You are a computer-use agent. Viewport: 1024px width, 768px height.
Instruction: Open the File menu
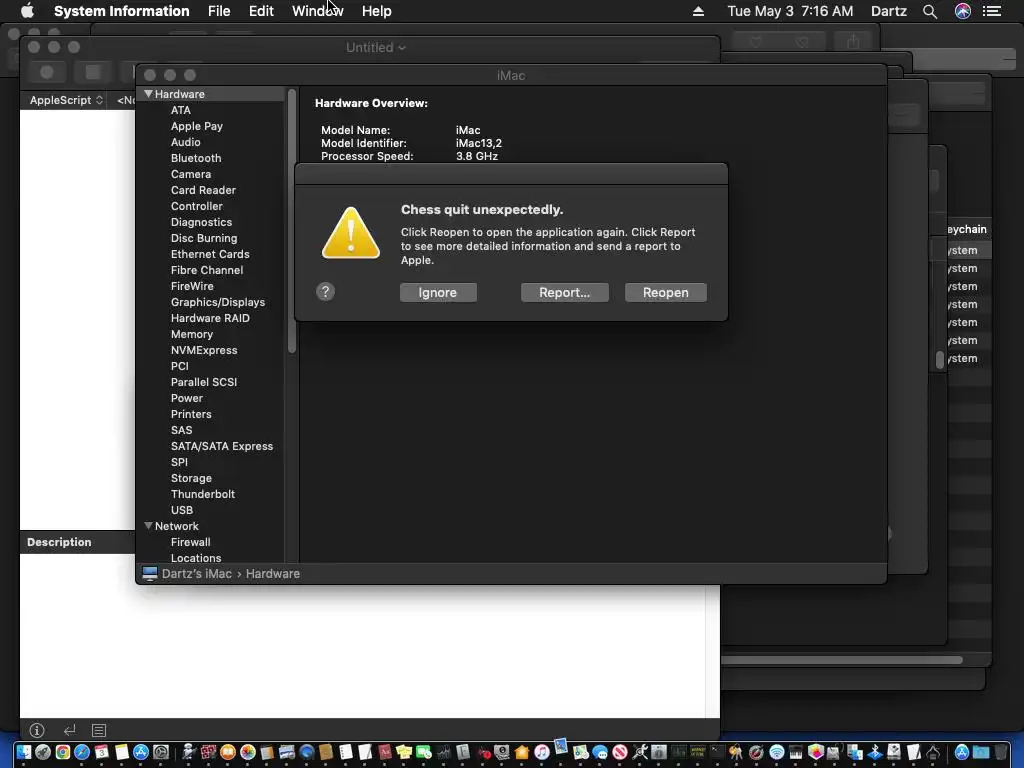(x=219, y=11)
